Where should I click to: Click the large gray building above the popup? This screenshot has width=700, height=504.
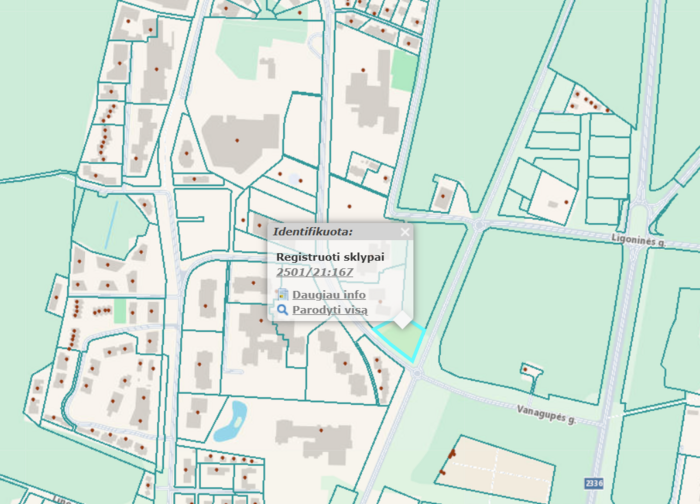tap(241, 139)
